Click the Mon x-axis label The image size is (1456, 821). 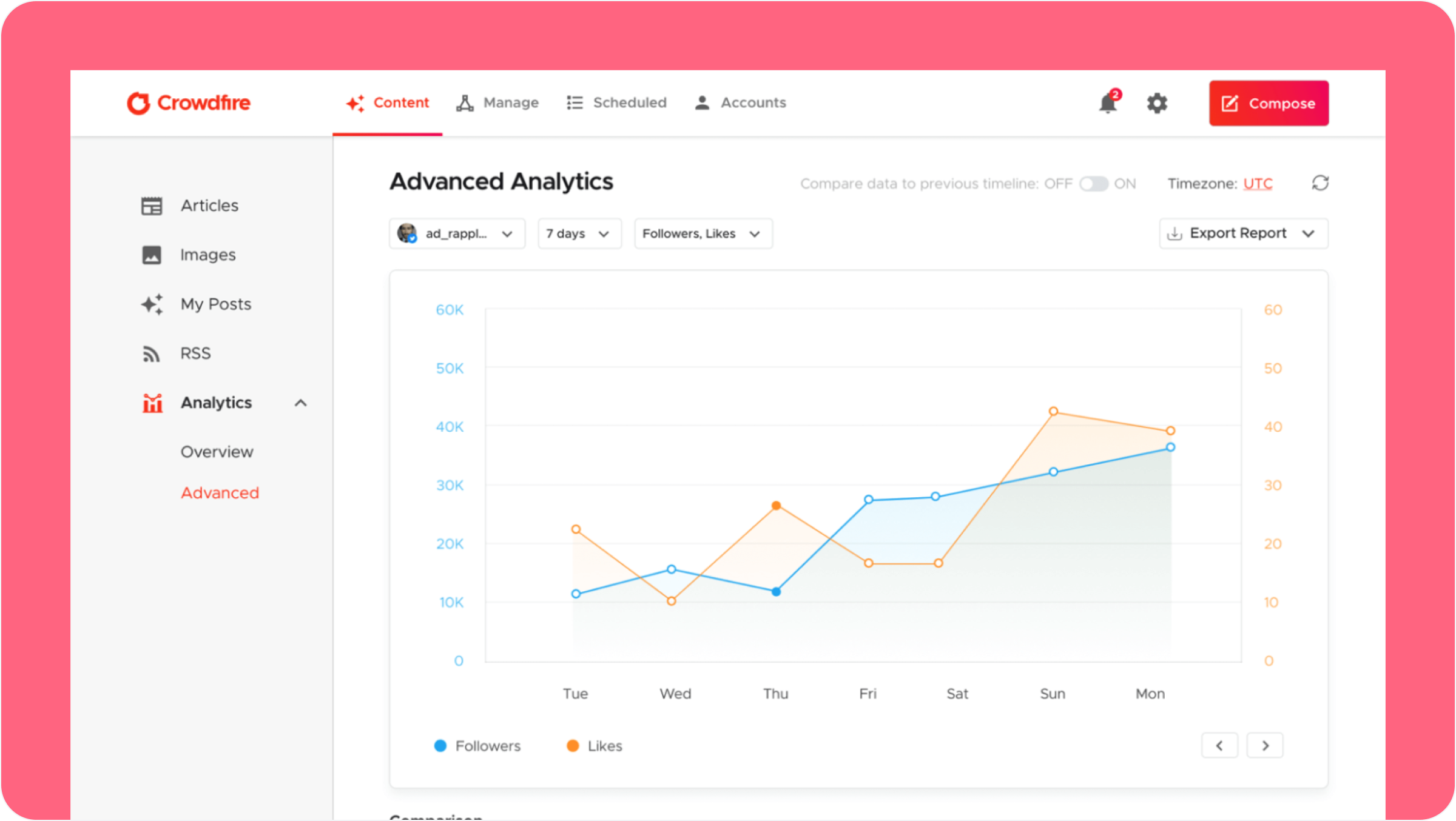pyautogui.click(x=1150, y=694)
